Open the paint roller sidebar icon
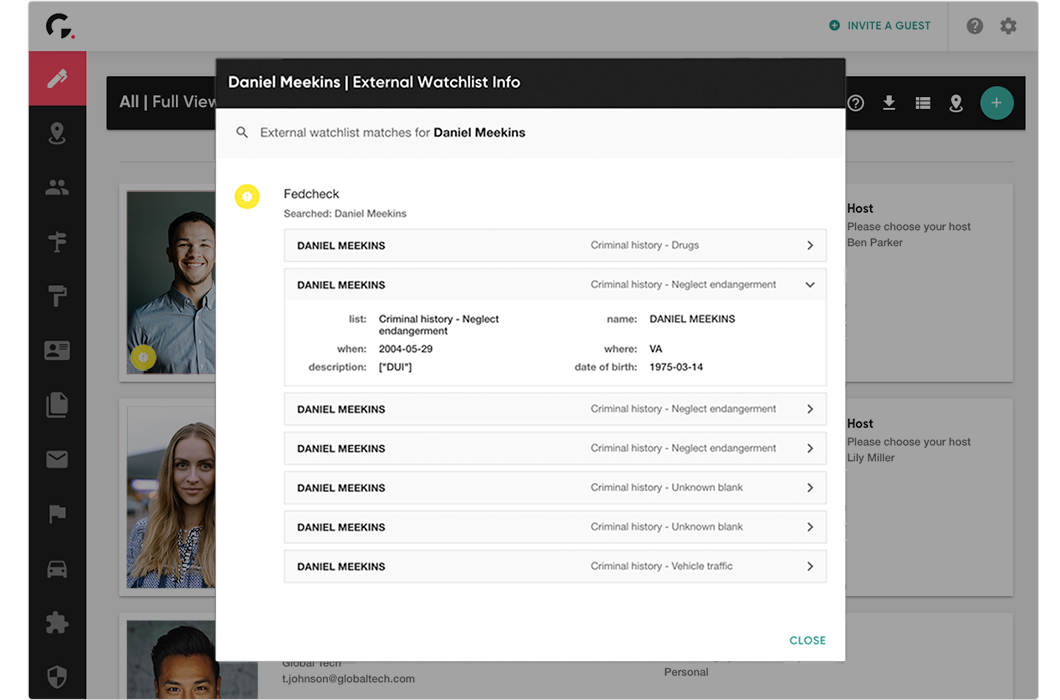 (57, 296)
